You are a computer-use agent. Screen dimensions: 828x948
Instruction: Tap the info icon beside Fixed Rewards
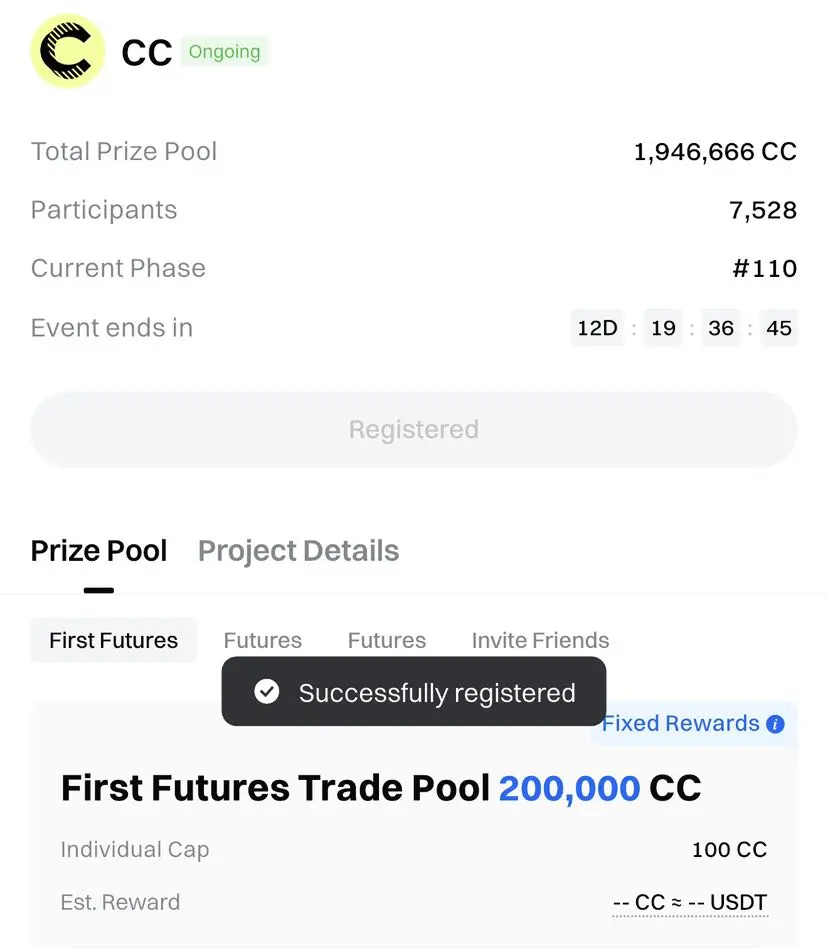[x=775, y=724]
